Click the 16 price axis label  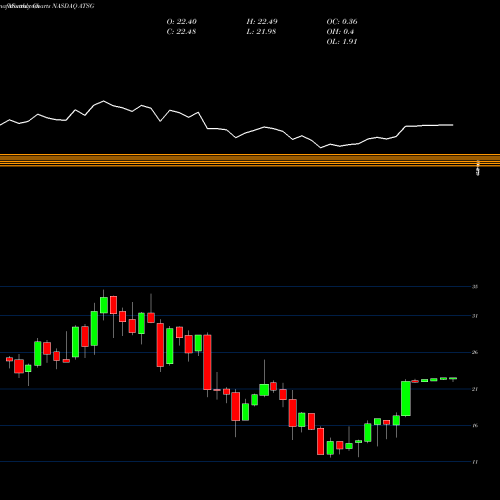click(475, 425)
